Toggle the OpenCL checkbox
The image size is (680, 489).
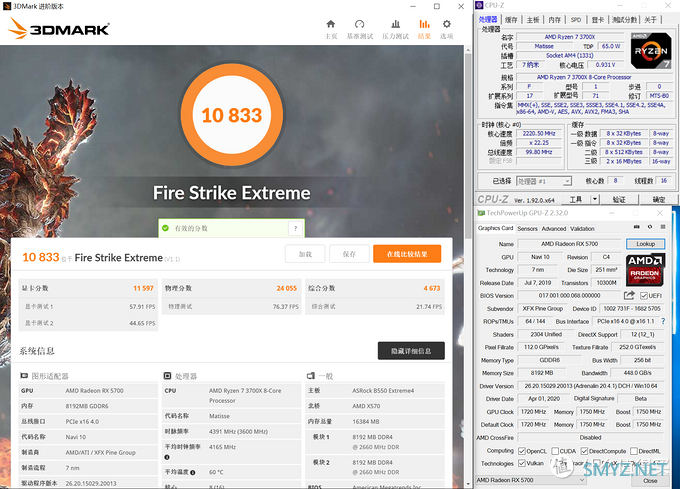[522, 451]
